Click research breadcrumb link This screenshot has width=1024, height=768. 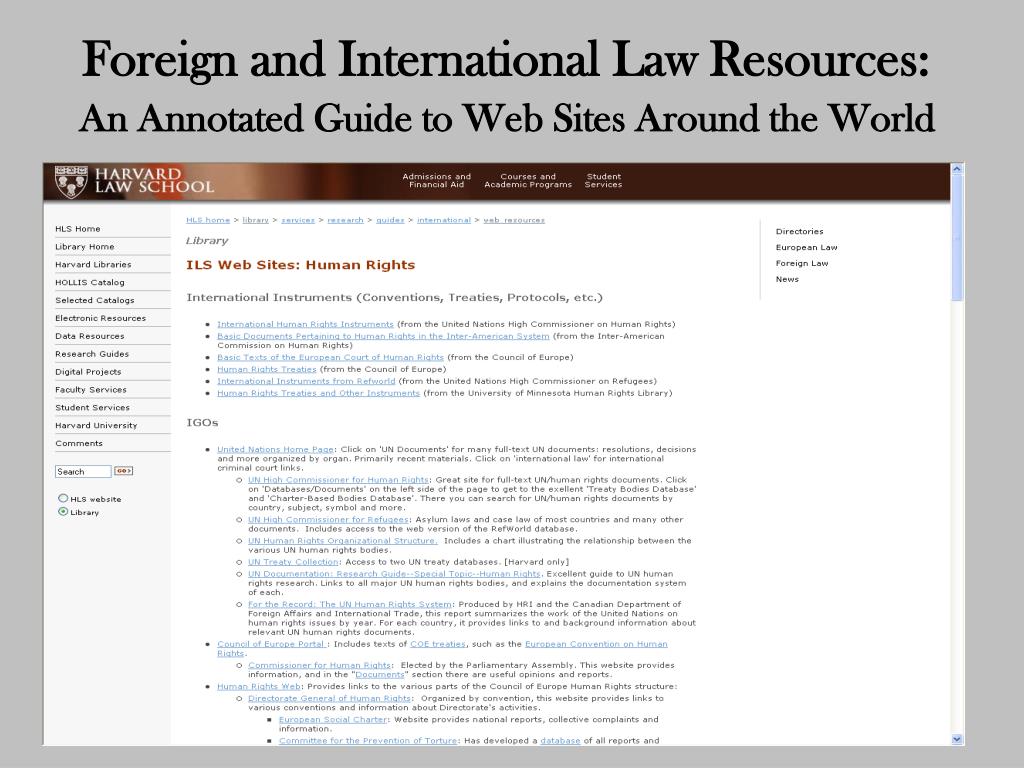tap(345, 220)
